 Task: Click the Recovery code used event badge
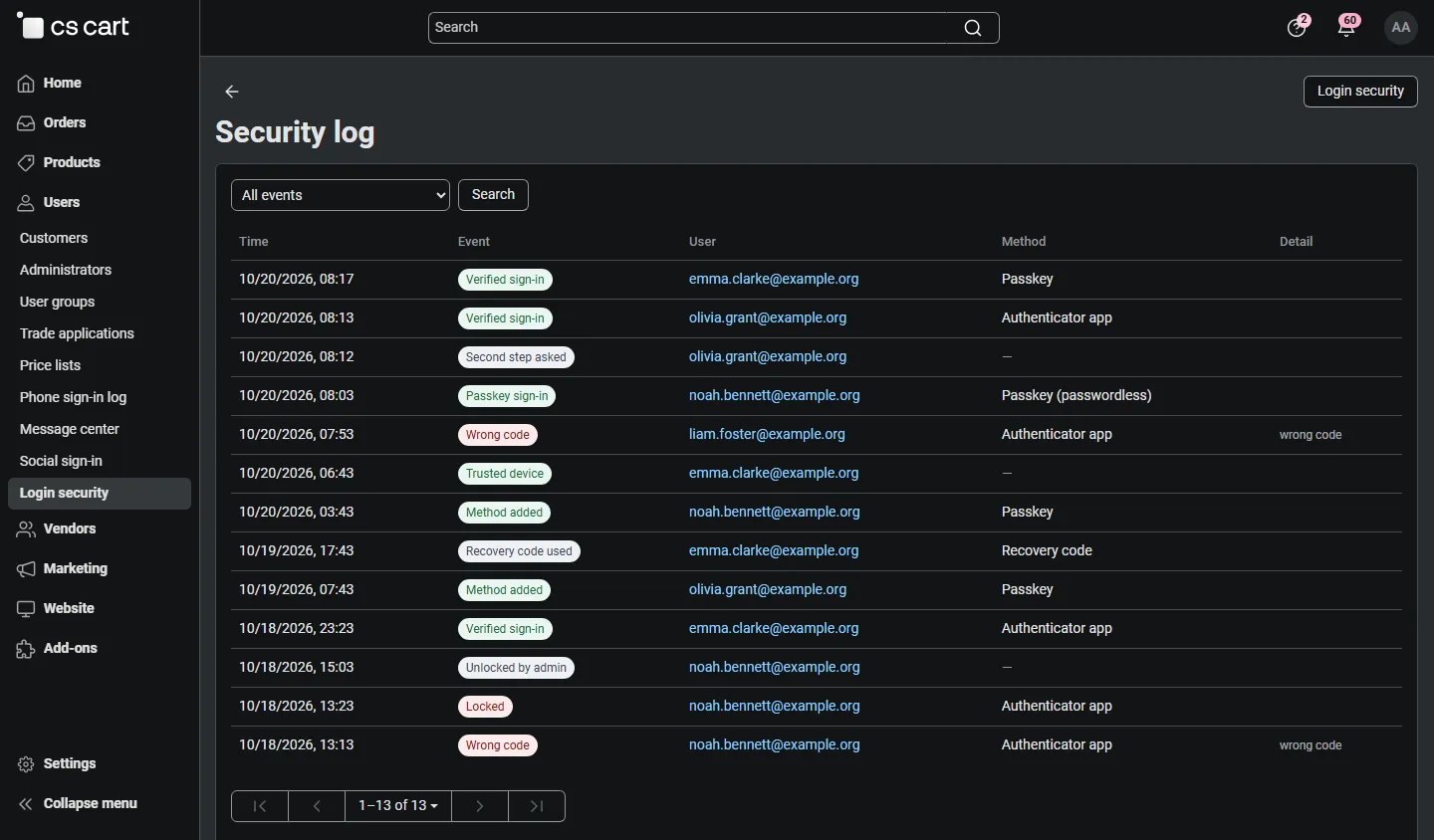point(519,551)
